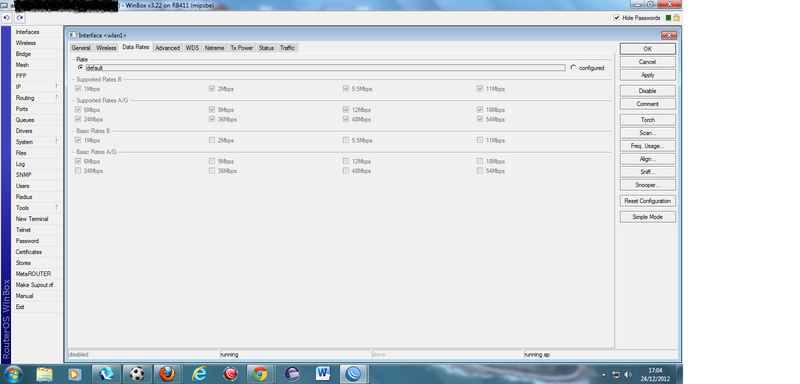Switch to the Wireless tab

[106, 48]
